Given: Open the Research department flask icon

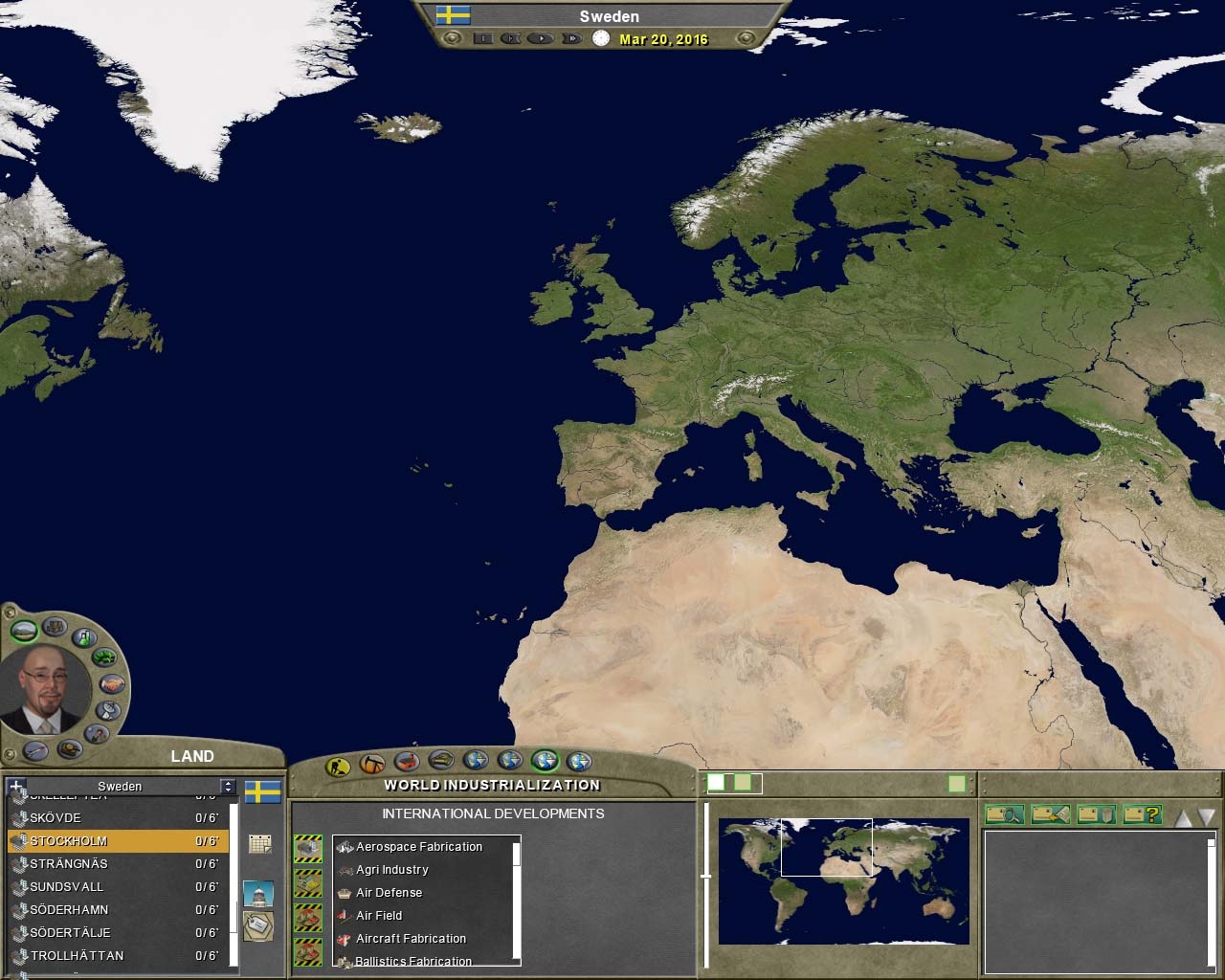Looking at the screenshot, I should (x=85, y=636).
